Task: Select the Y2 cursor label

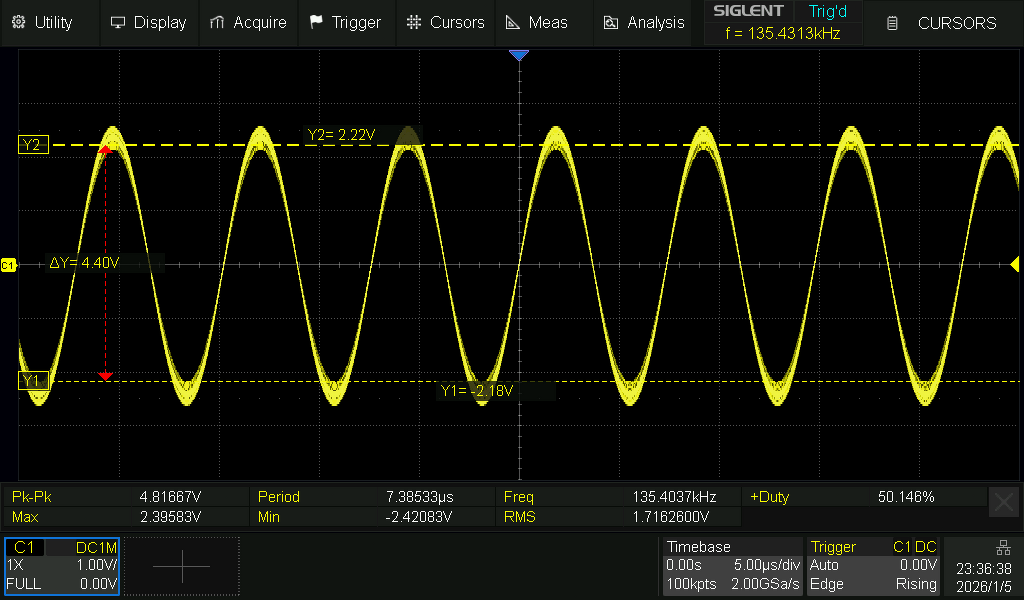Action: pyautogui.click(x=33, y=144)
